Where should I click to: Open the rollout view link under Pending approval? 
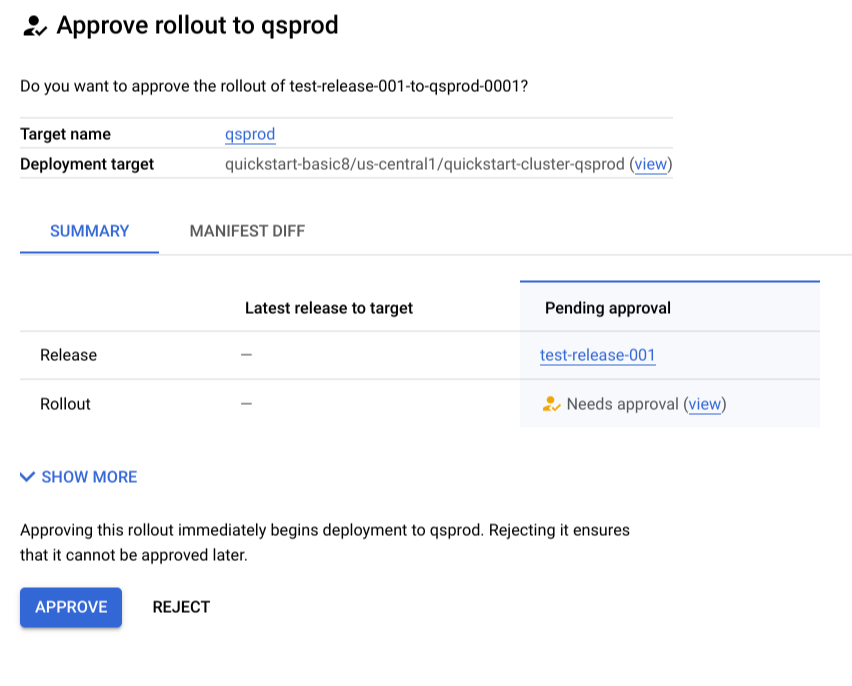pos(705,404)
